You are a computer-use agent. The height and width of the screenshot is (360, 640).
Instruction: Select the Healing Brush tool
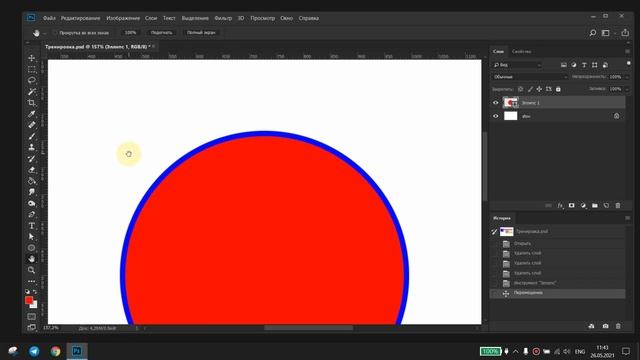(x=31, y=125)
